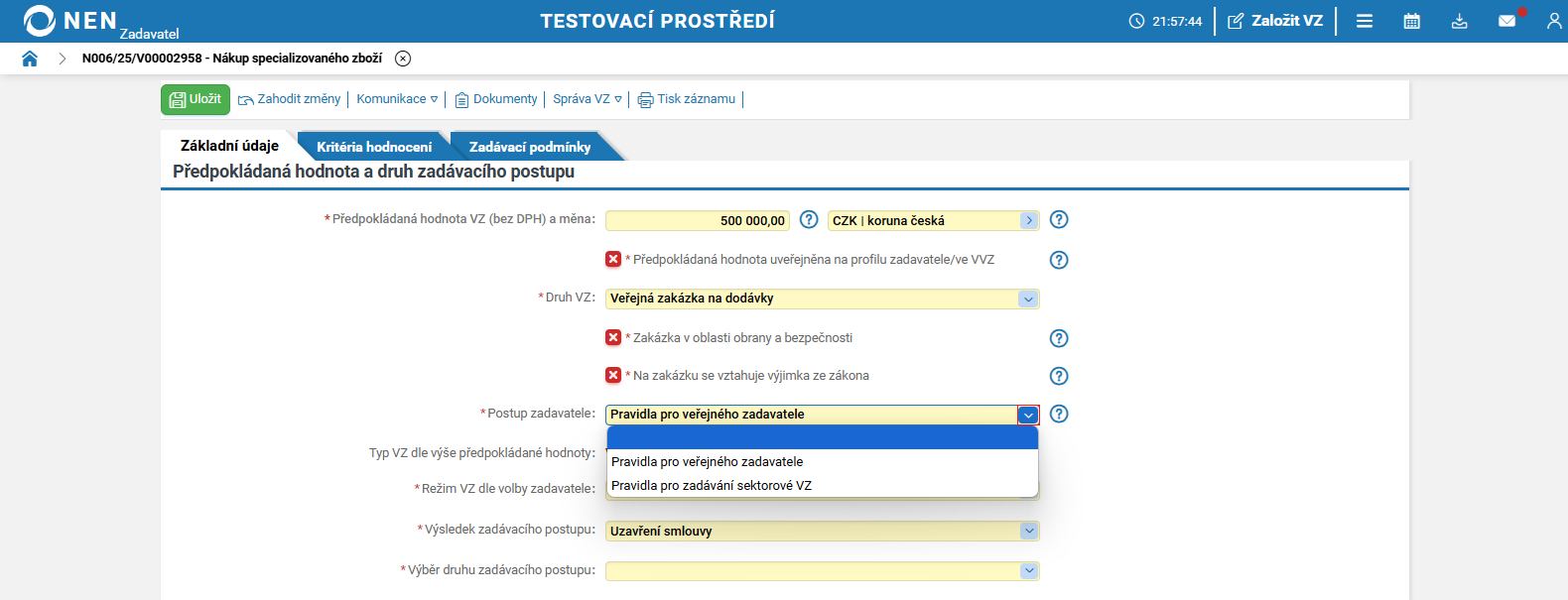The image size is (1568, 600).
Task: Open the Výběr druhu zadávacího postupu dropdown
Action: click(1028, 570)
